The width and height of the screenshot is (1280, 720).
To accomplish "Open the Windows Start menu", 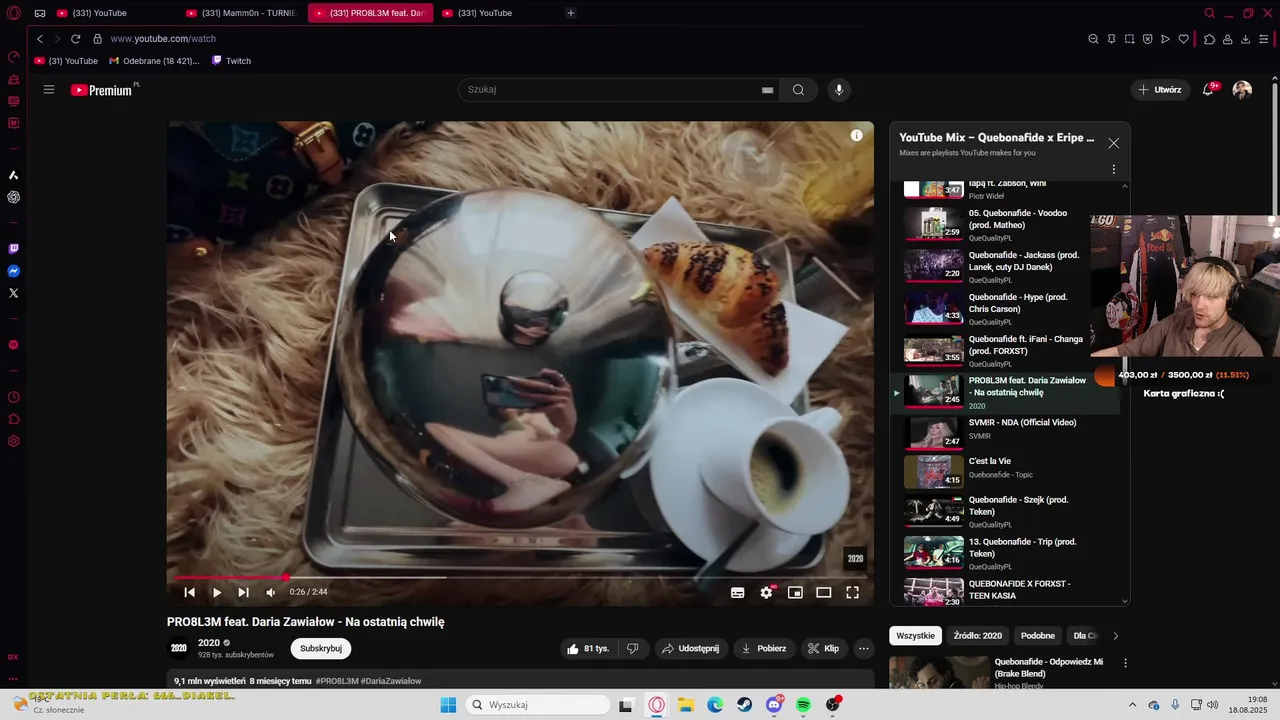I will (448, 705).
